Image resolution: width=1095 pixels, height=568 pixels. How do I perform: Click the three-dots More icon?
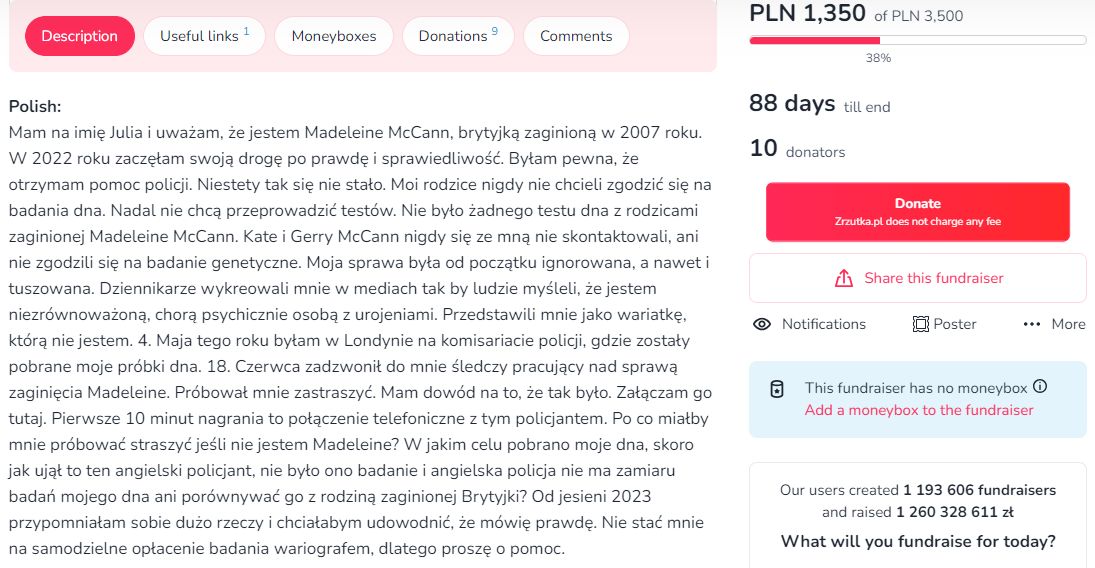point(1032,324)
